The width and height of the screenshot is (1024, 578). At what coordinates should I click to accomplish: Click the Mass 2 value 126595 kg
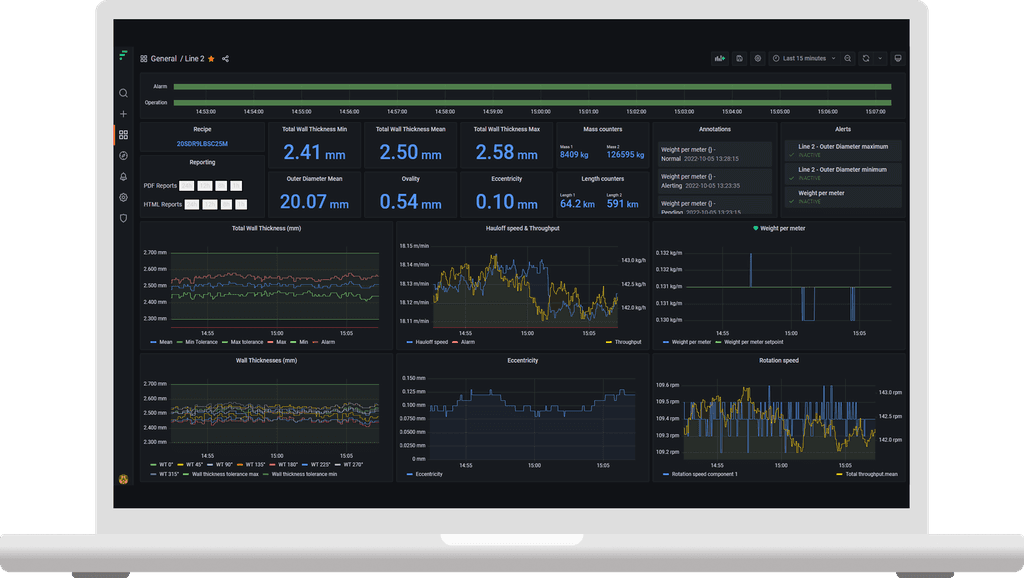(x=625, y=155)
